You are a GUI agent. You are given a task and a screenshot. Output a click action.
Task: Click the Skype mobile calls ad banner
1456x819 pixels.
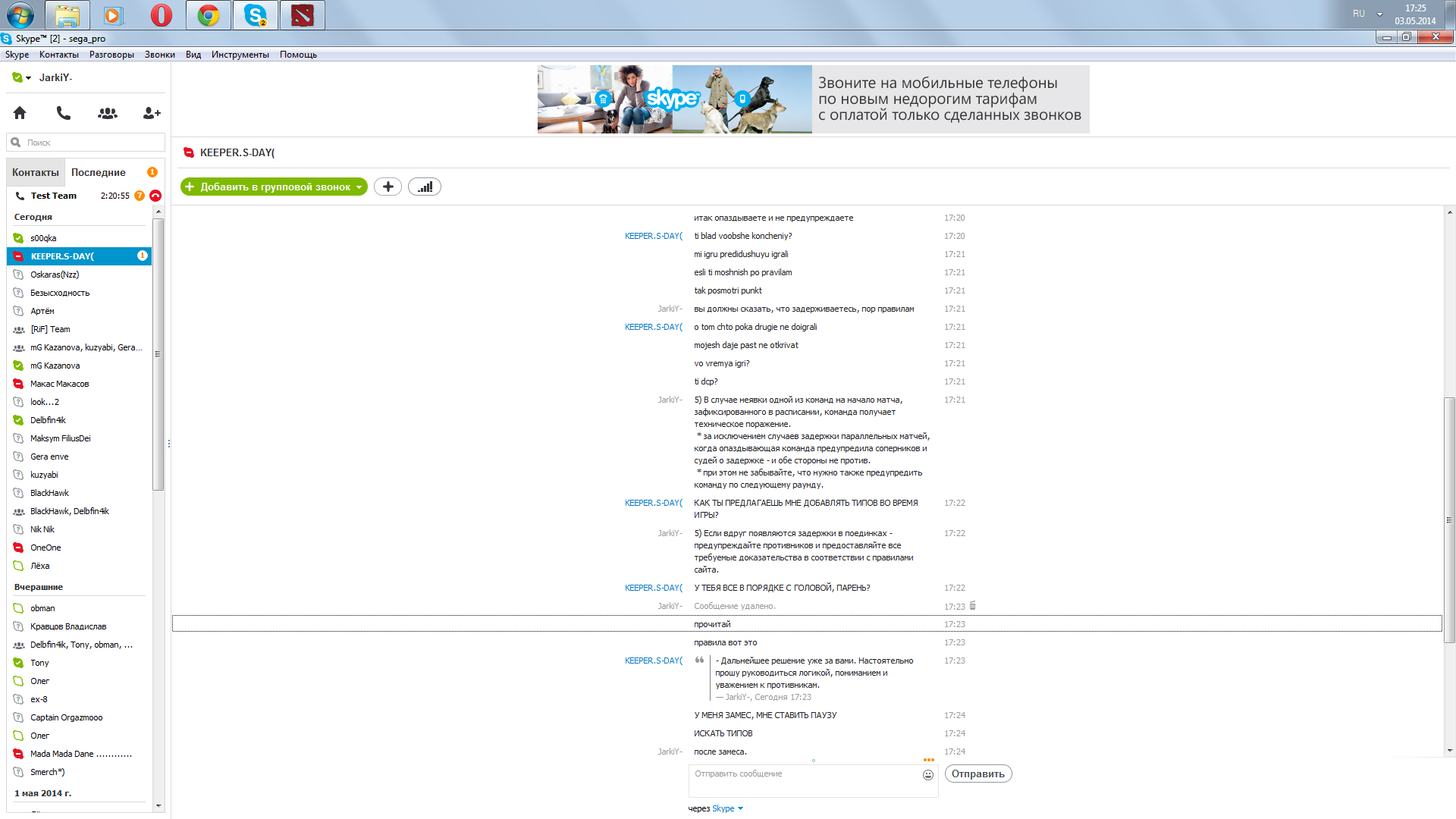tap(813, 99)
